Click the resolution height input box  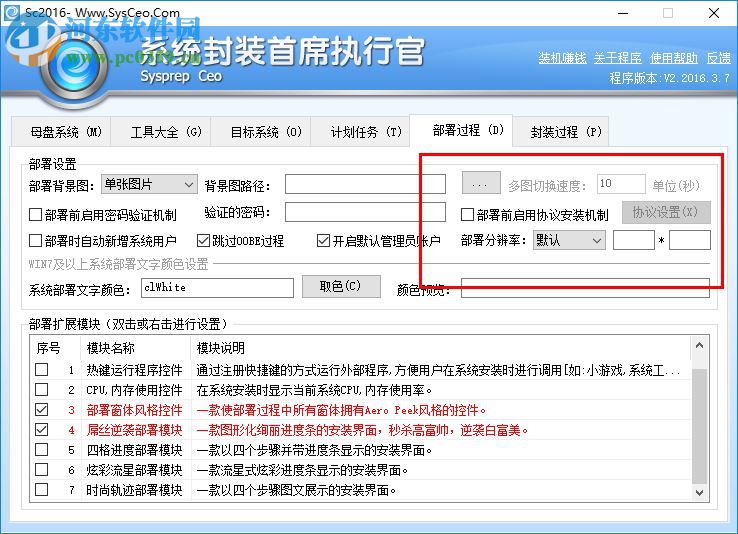pos(690,240)
